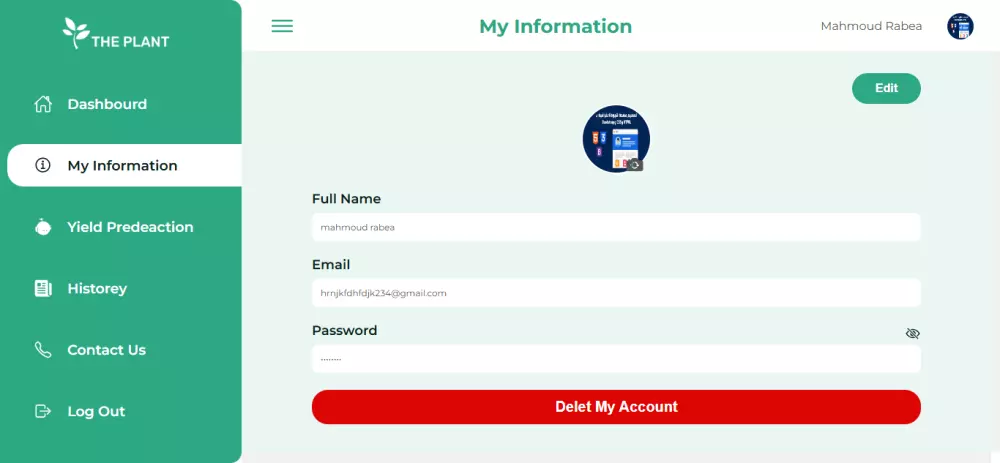Click The Plant leaf logo

(x=75, y=33)
